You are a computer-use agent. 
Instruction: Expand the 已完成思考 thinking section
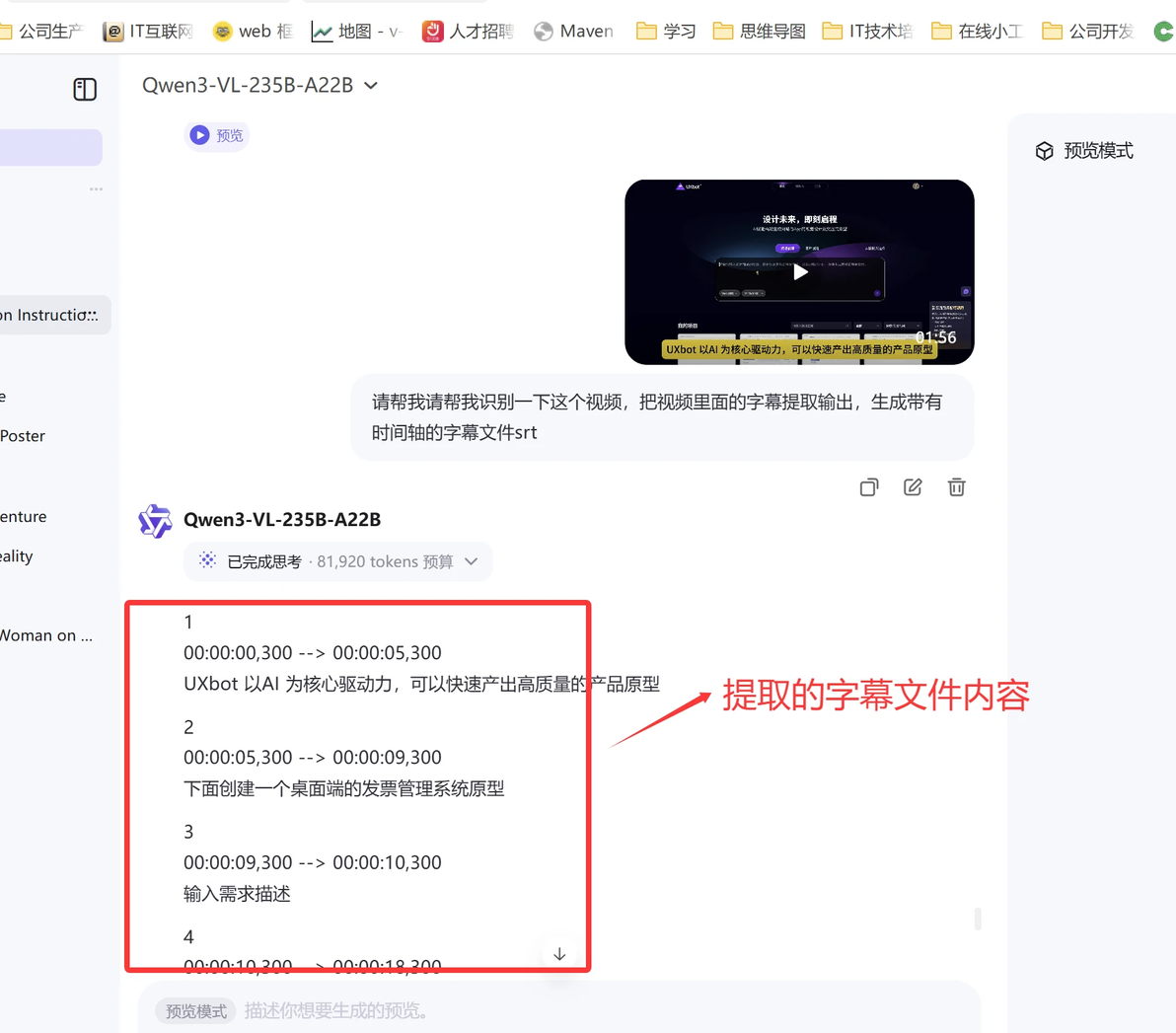tap(337, 562)
